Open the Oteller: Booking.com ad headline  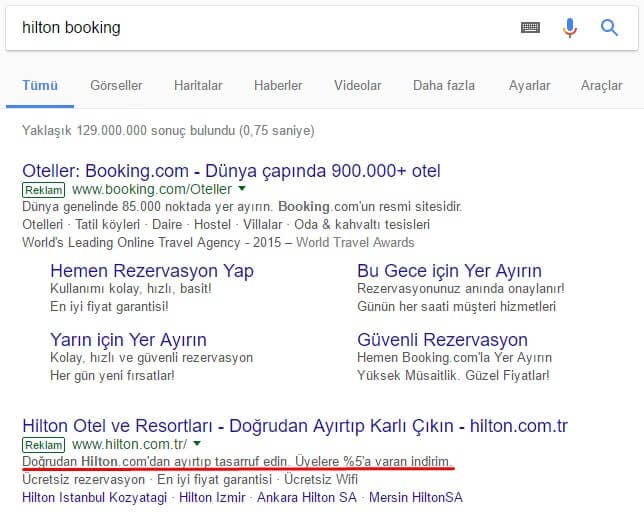(x=231, y=171)
